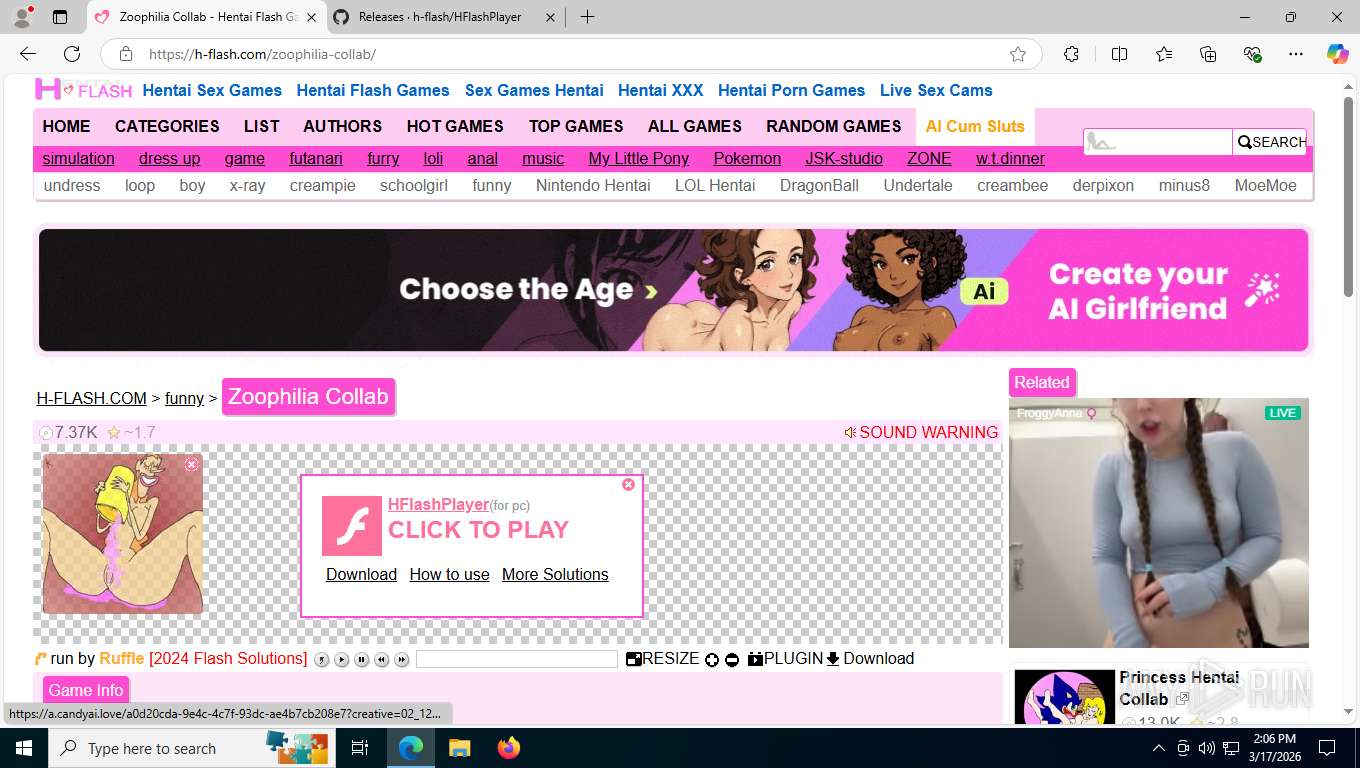
Task: Open Task View on taskbar
Action: point(360,748)
